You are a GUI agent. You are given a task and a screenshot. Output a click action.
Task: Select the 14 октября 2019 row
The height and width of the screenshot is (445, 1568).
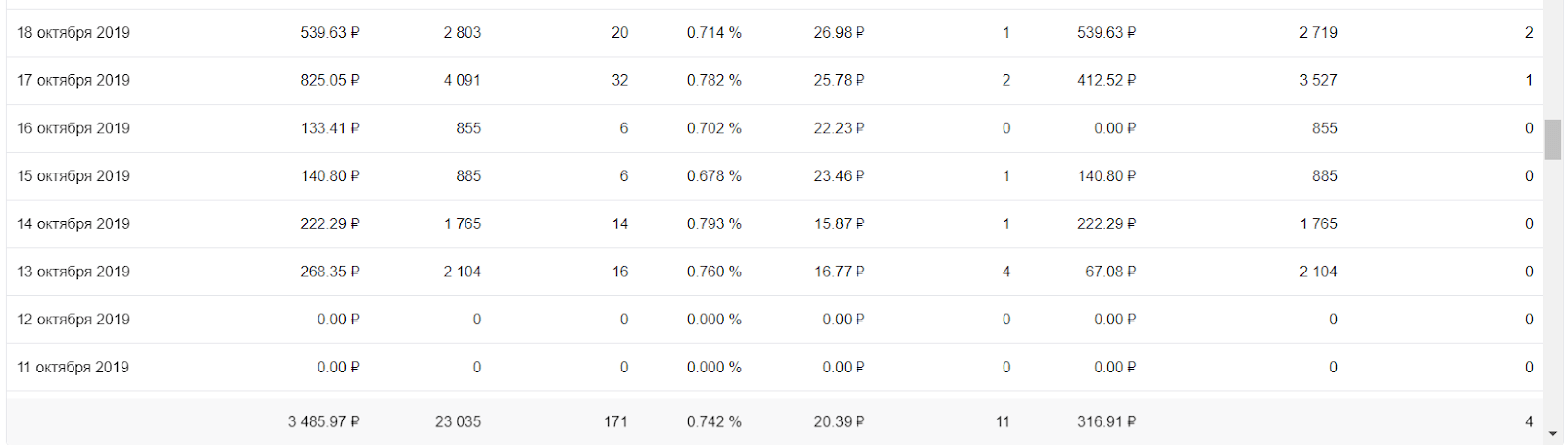[x=73, y=224]
